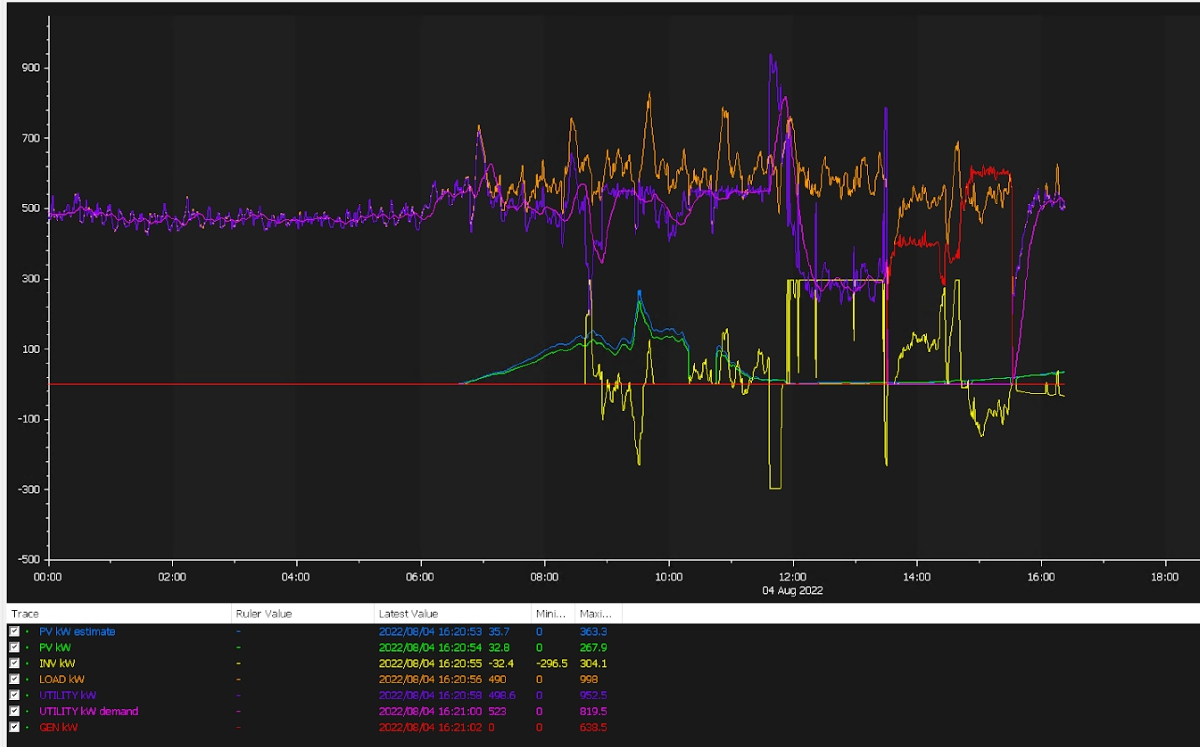Toggle visibility of the PV kW estimate trace
This screenshot has width=1200, height=747.
(x=14, y=631)
